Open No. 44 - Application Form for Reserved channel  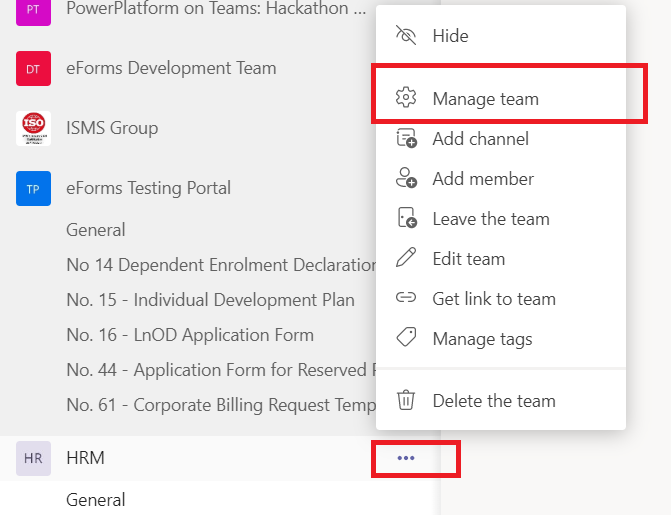(x=221, y=370)
